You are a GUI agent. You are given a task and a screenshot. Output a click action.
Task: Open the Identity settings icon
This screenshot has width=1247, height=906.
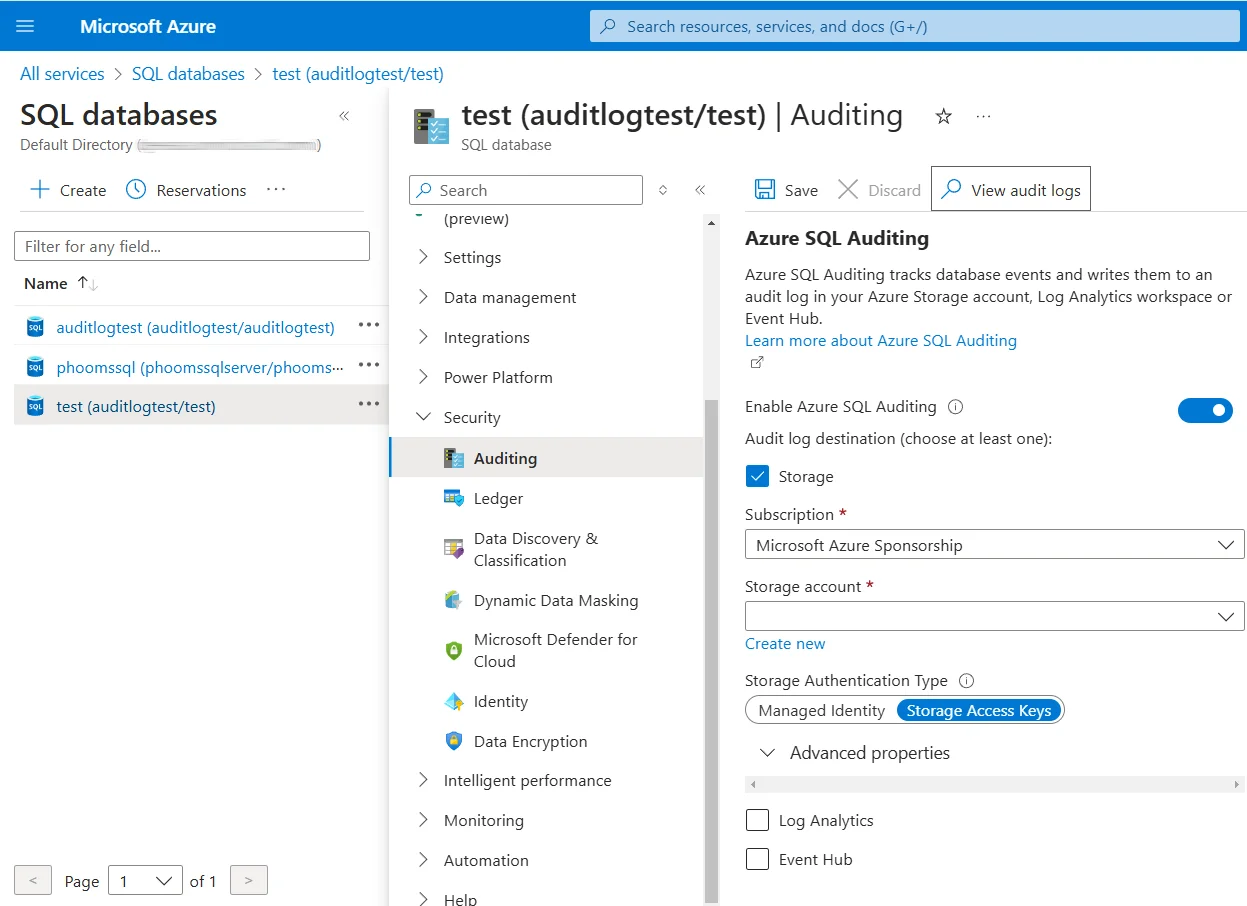pos(454,701)
